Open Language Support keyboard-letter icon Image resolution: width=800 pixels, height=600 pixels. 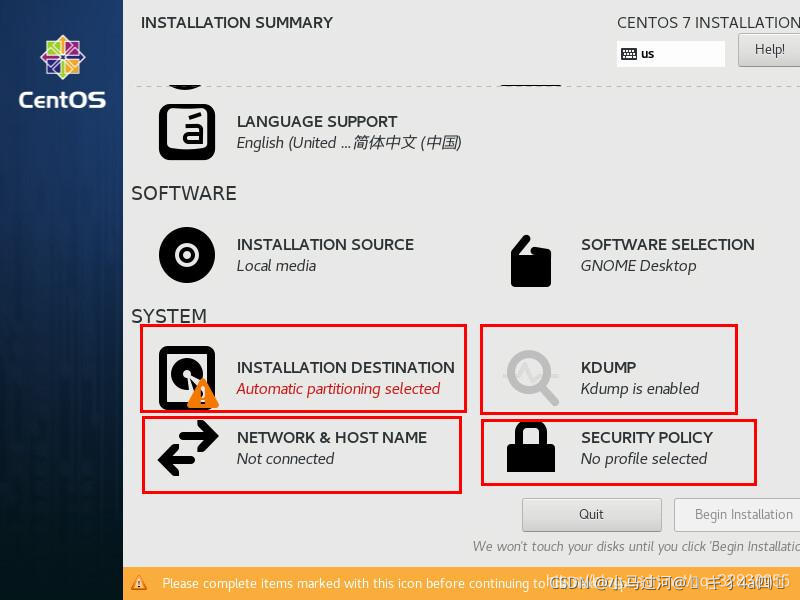pyautogui.click(x=187, y=132)
